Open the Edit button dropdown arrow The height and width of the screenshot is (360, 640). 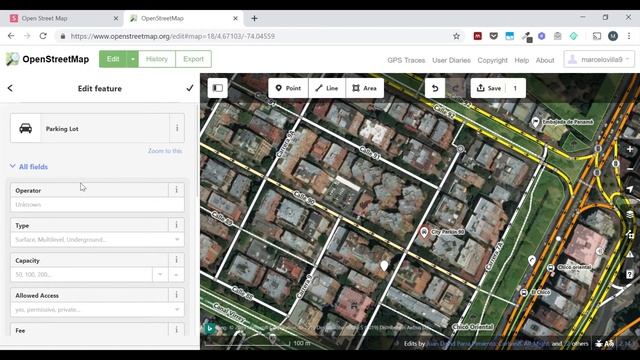[x=133, y=59]
